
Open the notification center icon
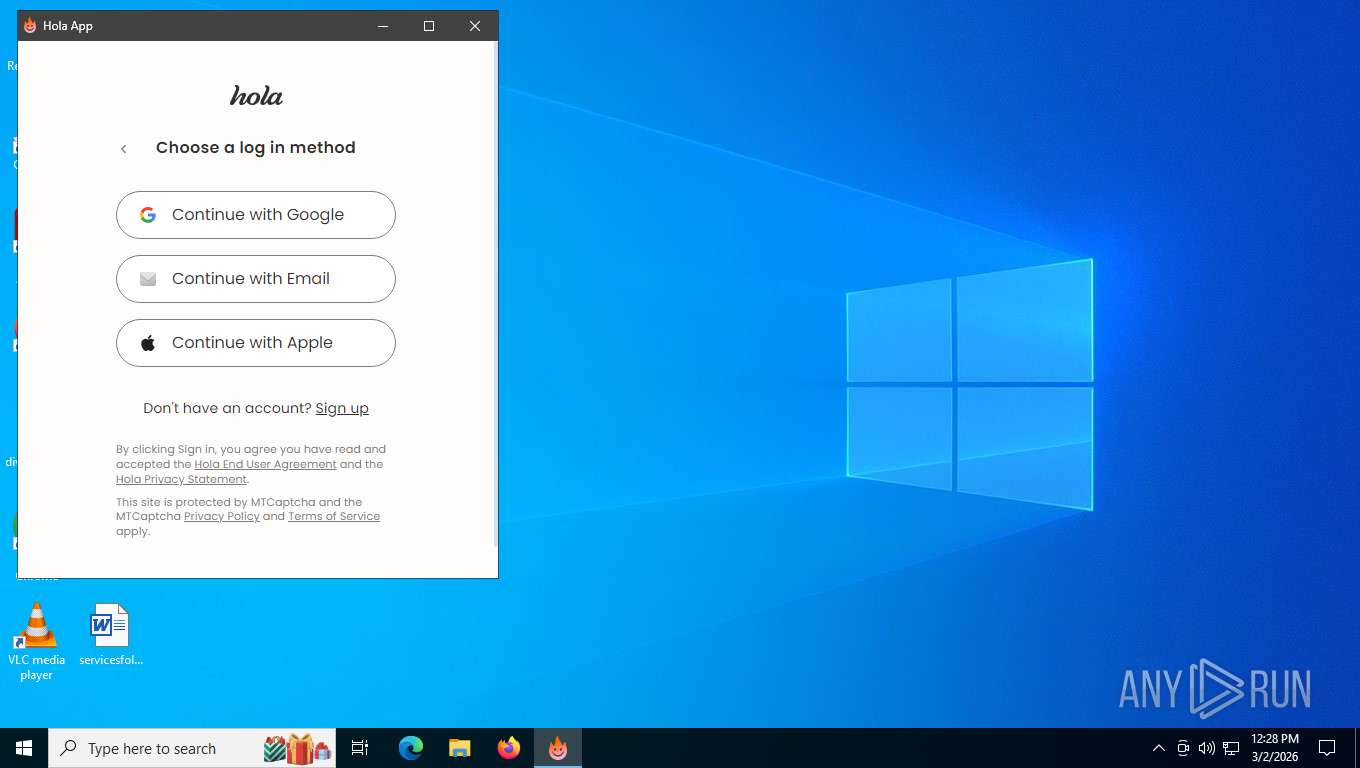click(1327, 748)
